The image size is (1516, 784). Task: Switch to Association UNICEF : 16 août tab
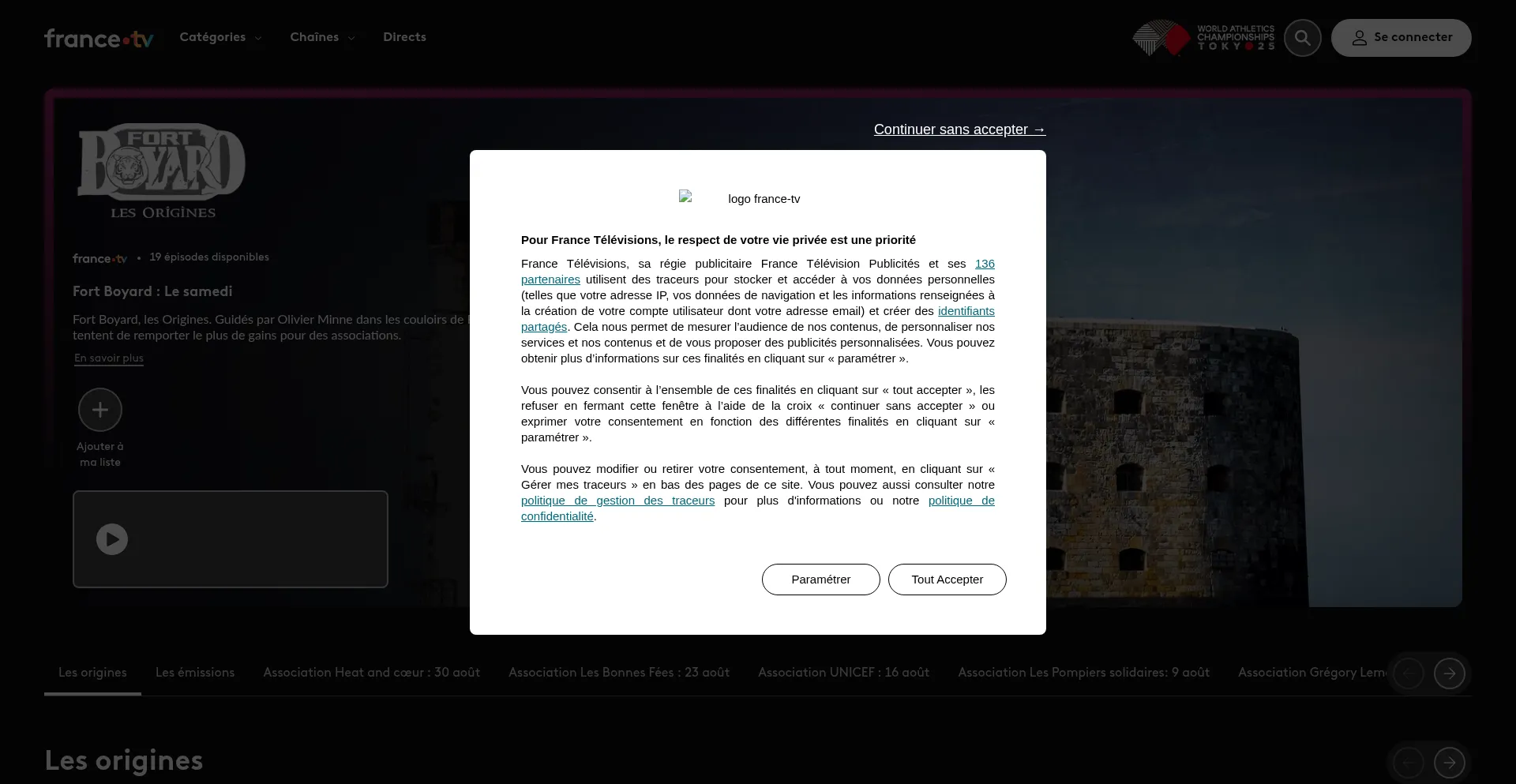click(843, 673)
